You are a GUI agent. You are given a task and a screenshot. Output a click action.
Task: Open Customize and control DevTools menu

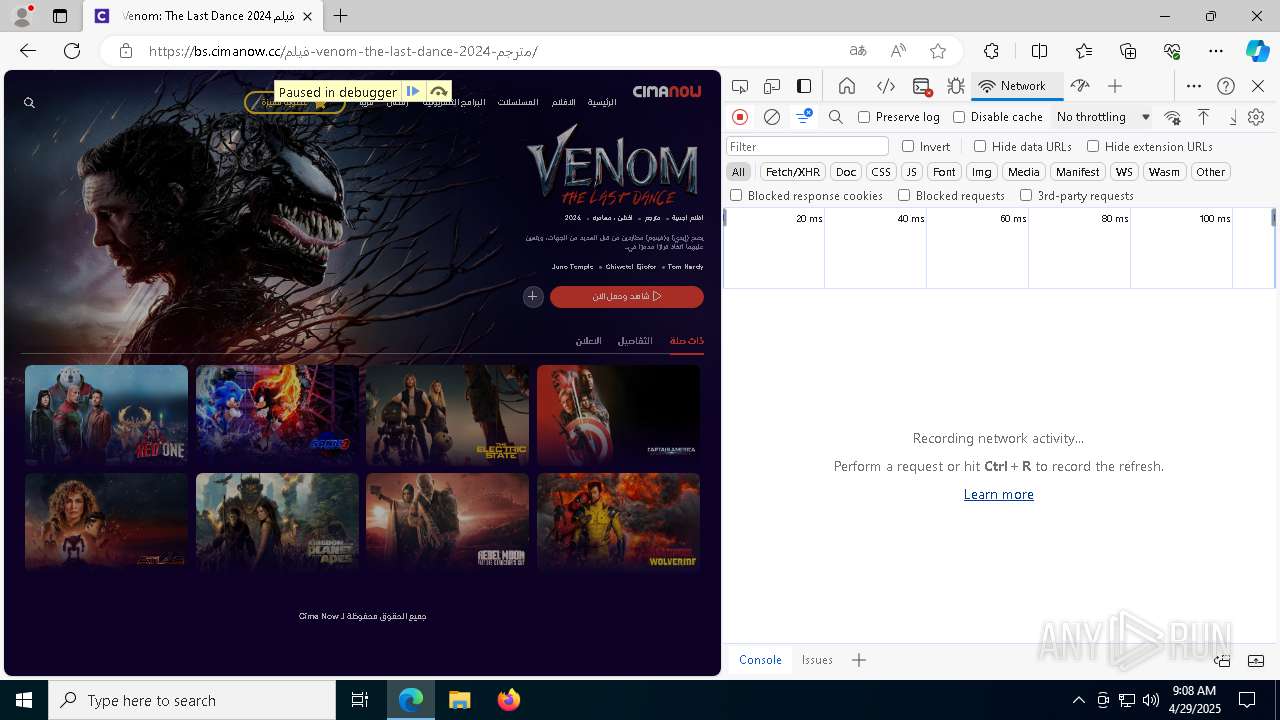[1194, 86]
